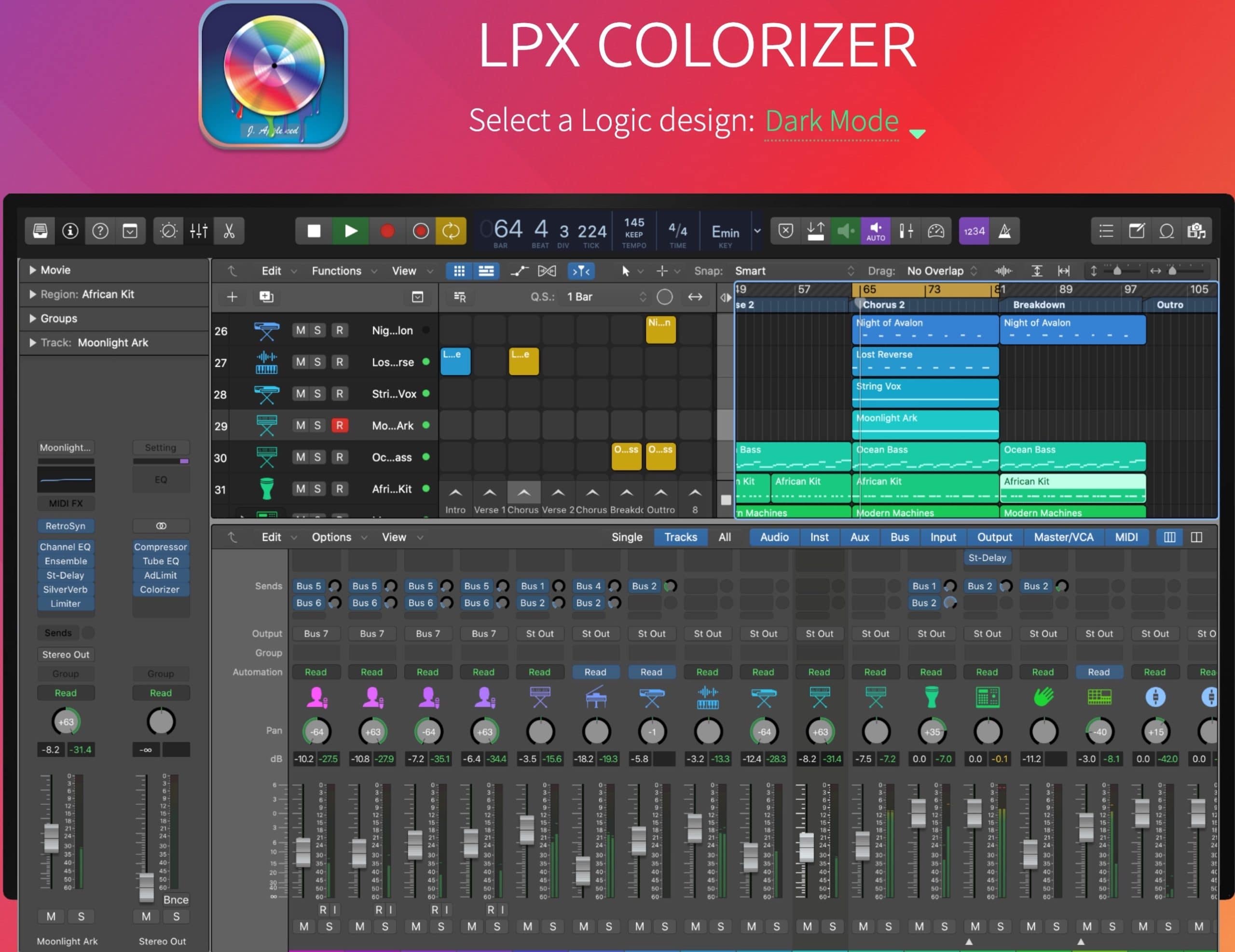The width and height of the screenshot is (1235, 952).
Task: Open the Drag No Overlap dropdown
Action: click(936, 270)
